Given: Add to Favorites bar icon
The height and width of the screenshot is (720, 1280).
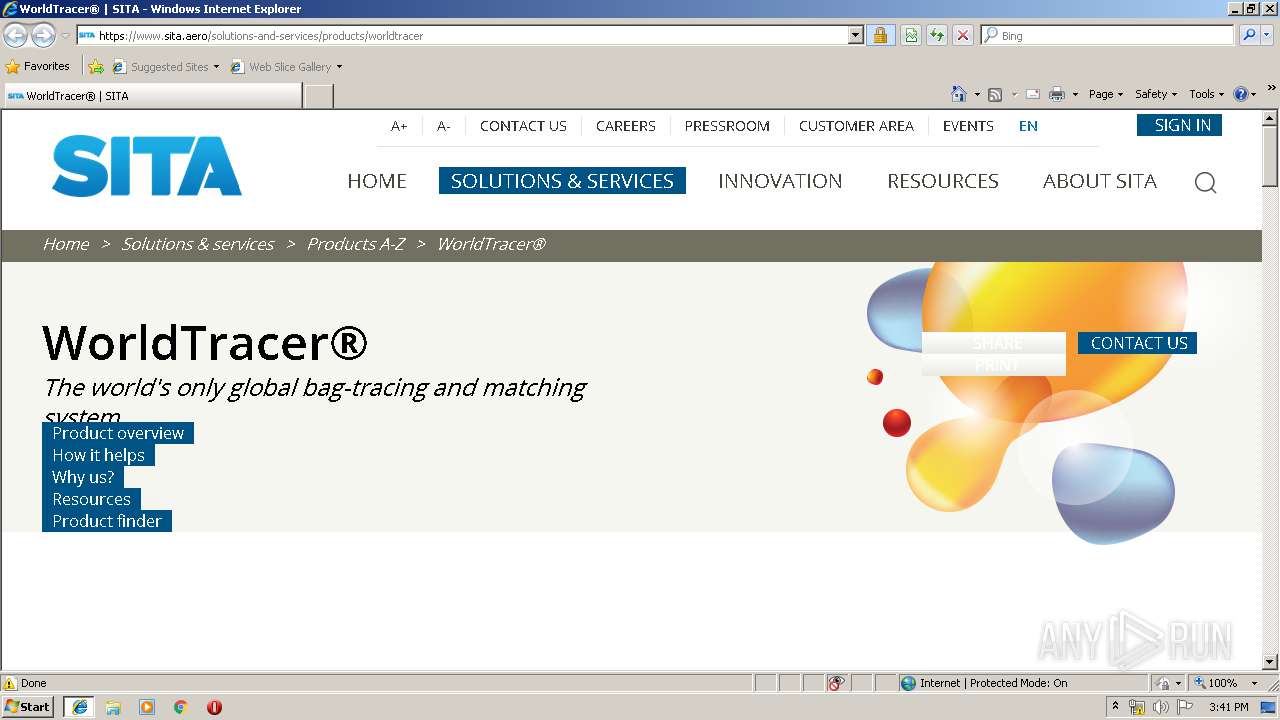Looking at the screenshot, I should coord(96,67).
